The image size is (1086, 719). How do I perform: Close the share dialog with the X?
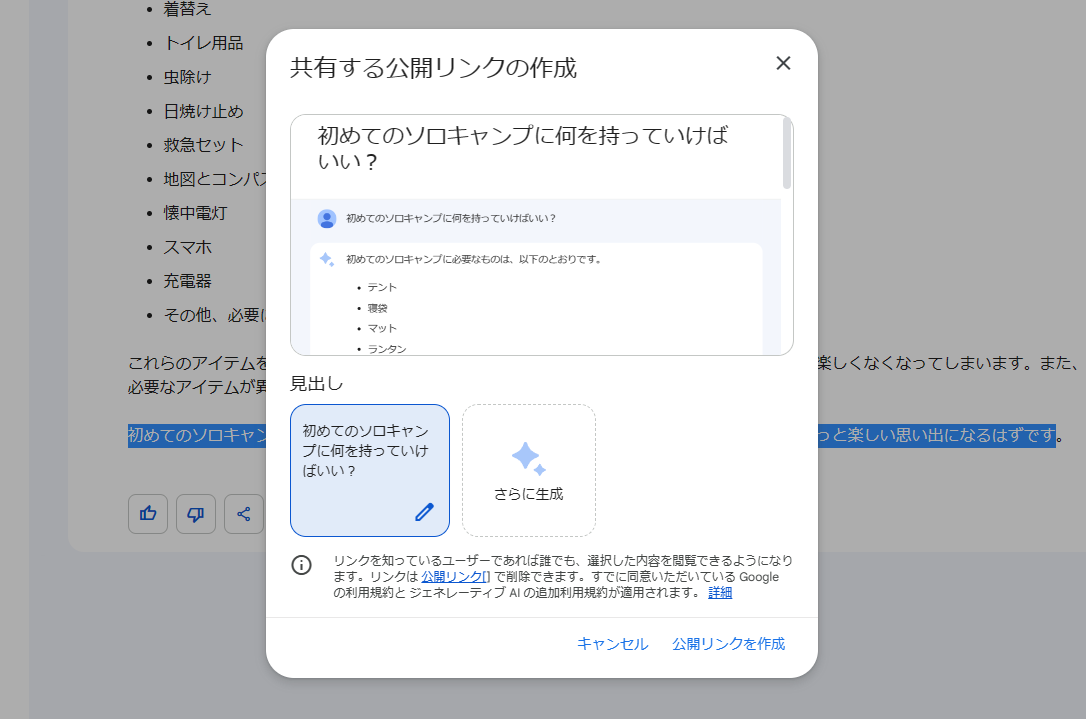pyautogui.click(x=783, y=63)
